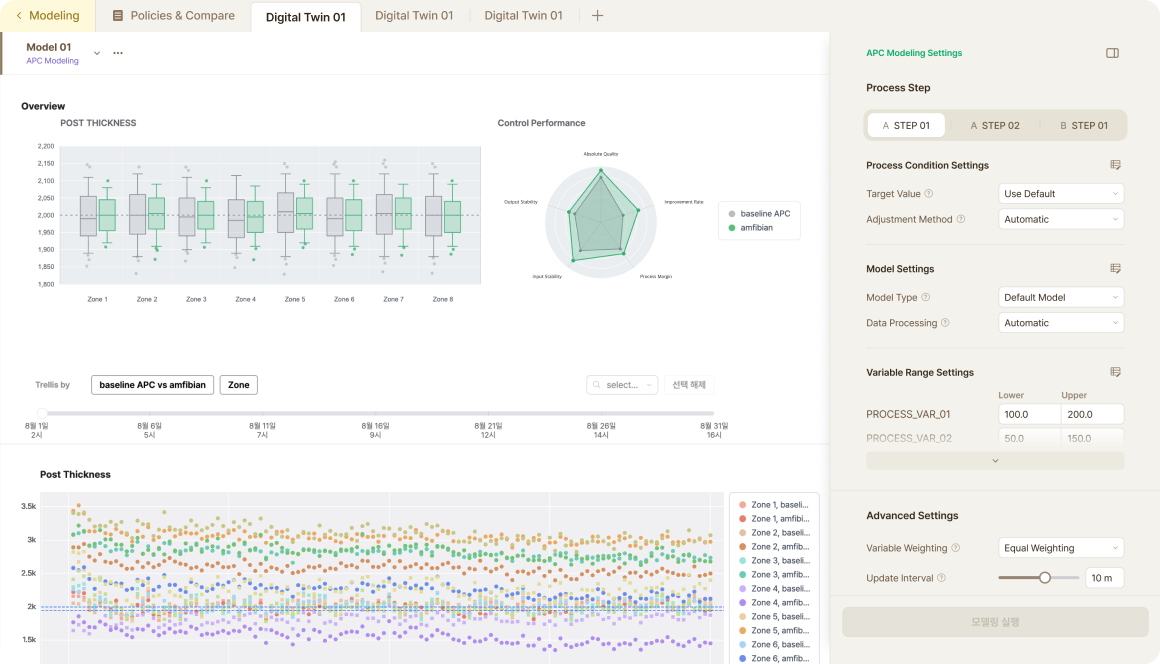Open Model 01 more options menu
Viewport: 1160px width, 664px height.
[x=118, y=53]
